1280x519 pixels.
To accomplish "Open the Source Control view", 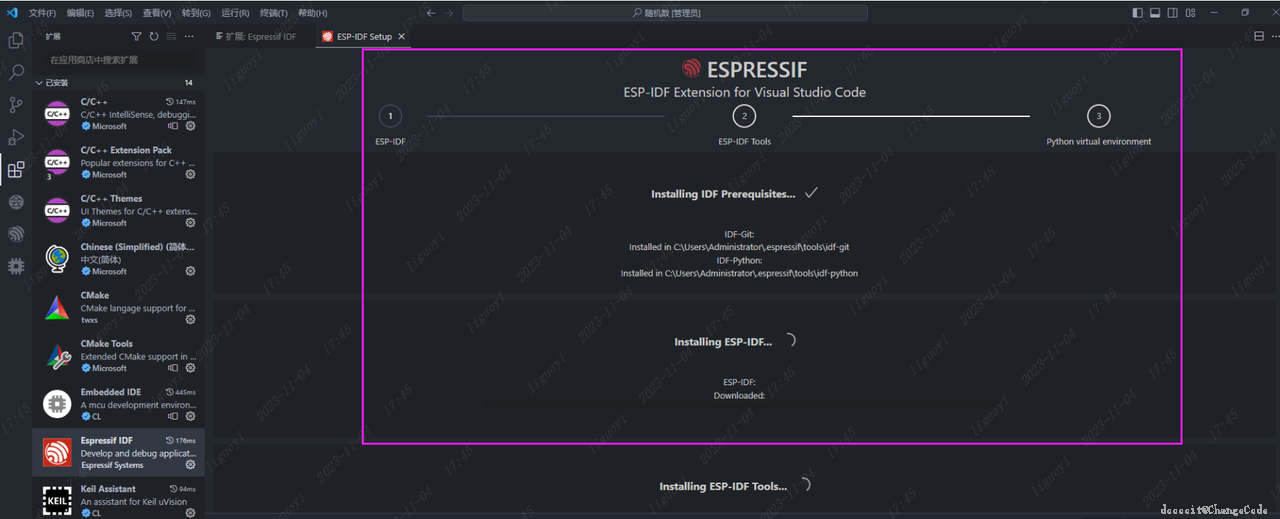I will pyautogui.click(x=16, y=105).
